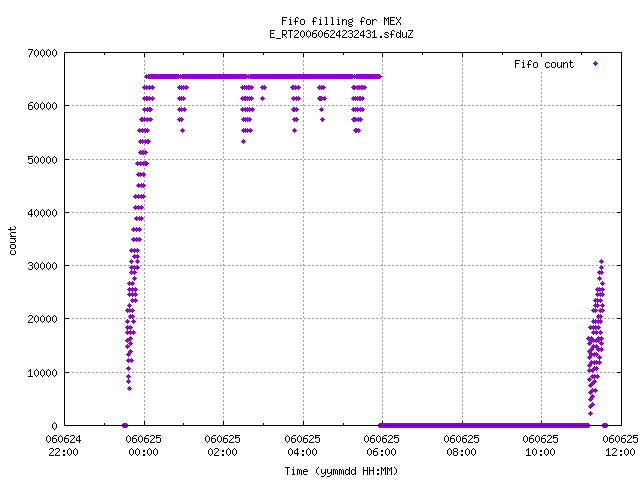The height and width of the screenshot is (480, 640).
Task: Click the chart title 'Fifo filling for MEX'
Action: click(341, 21)
